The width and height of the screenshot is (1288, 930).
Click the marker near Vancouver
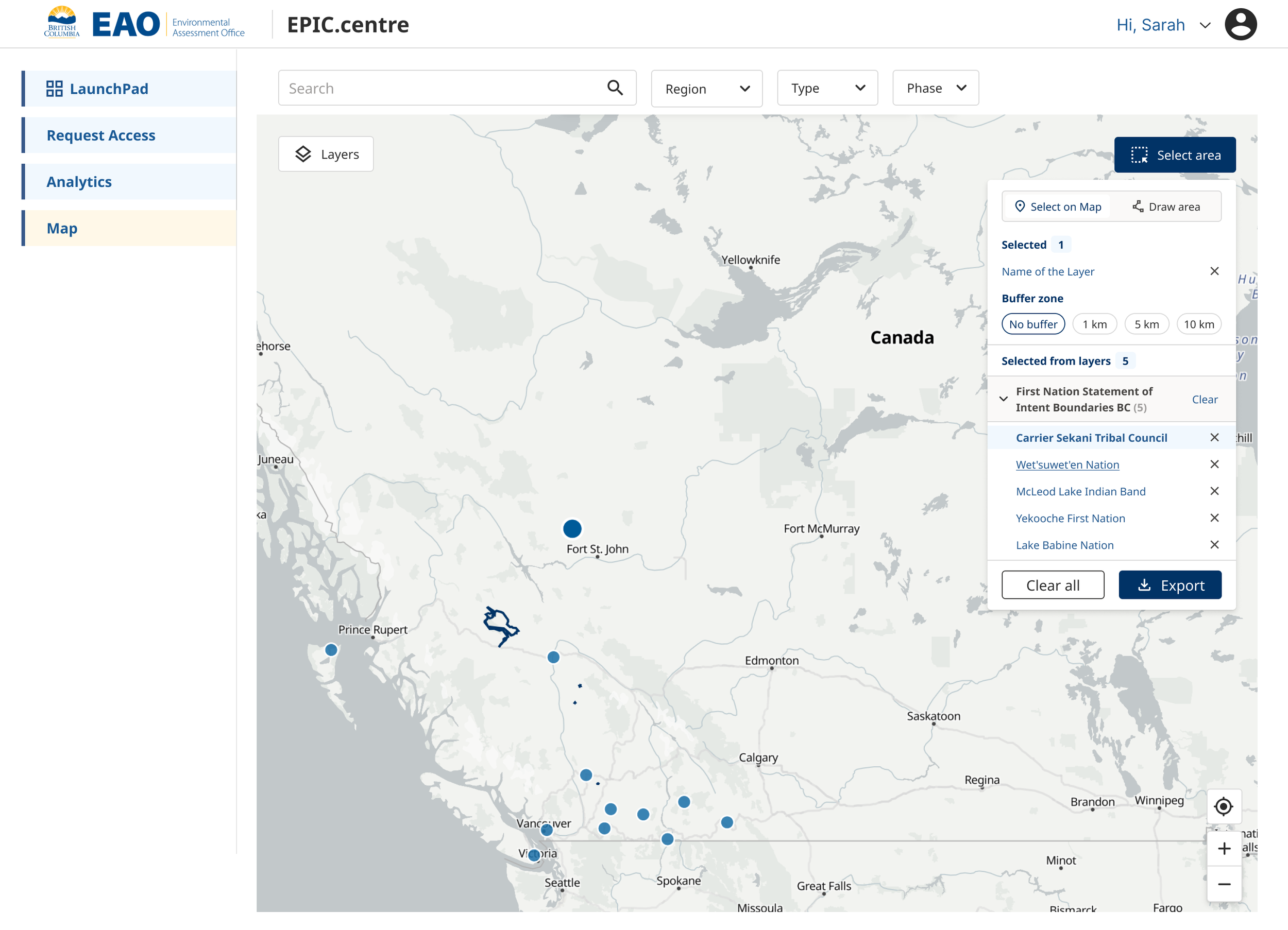(x=546, y=830)
